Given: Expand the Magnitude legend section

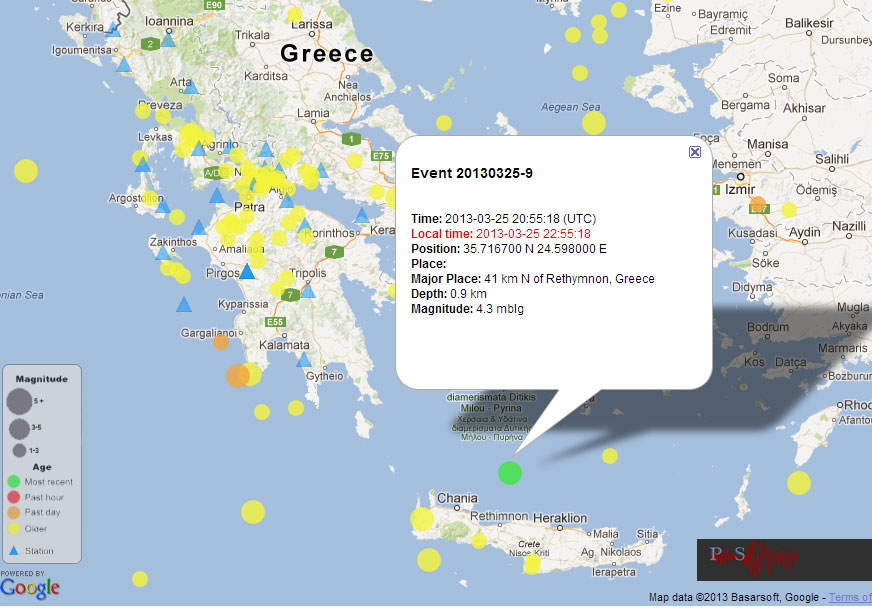Looking at the screenshot, I should click(41, 377).
